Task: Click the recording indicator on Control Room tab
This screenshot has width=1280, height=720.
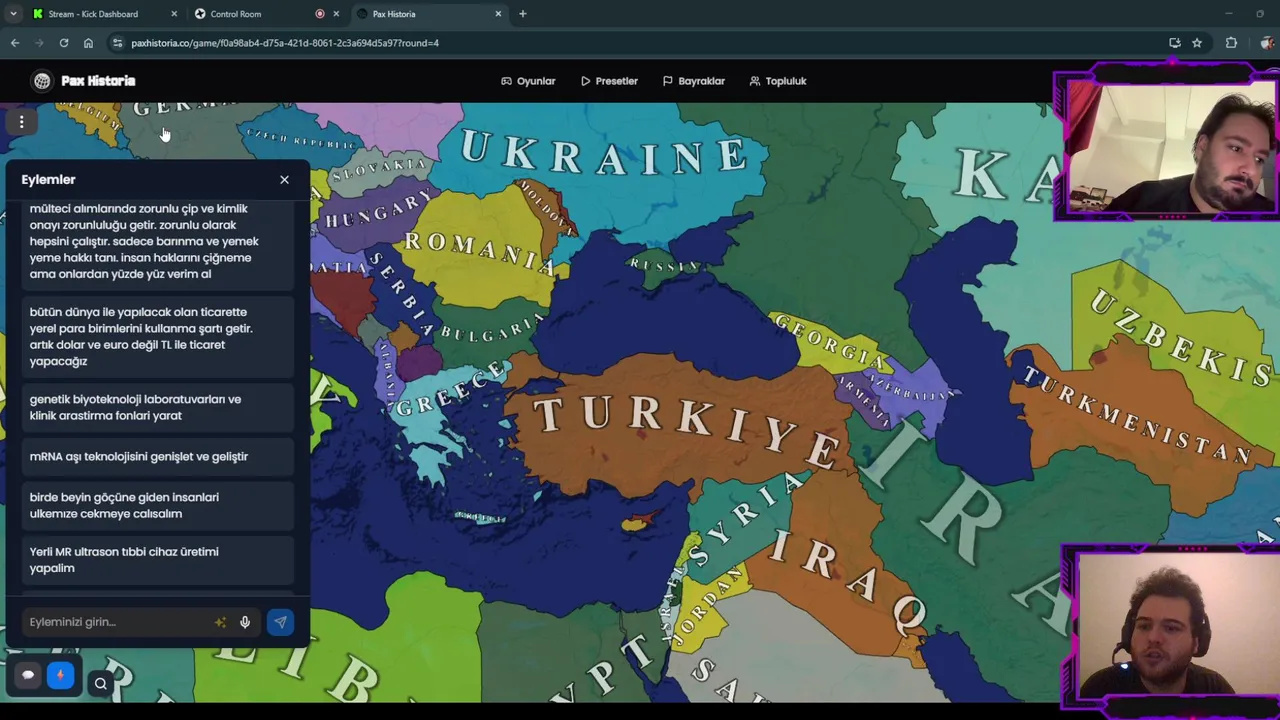Action: pos(320,14)
